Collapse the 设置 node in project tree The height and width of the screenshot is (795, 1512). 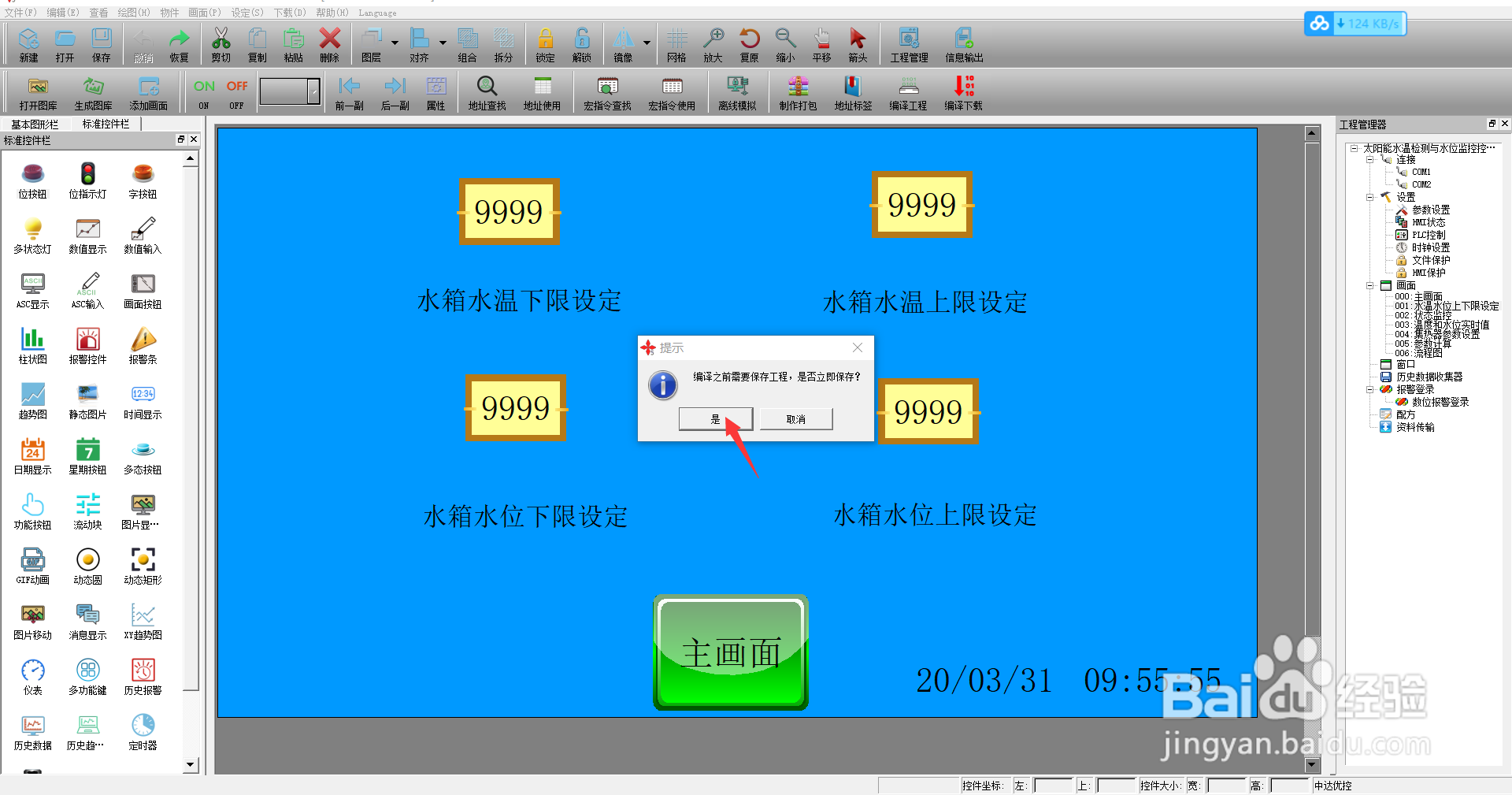1370,197
